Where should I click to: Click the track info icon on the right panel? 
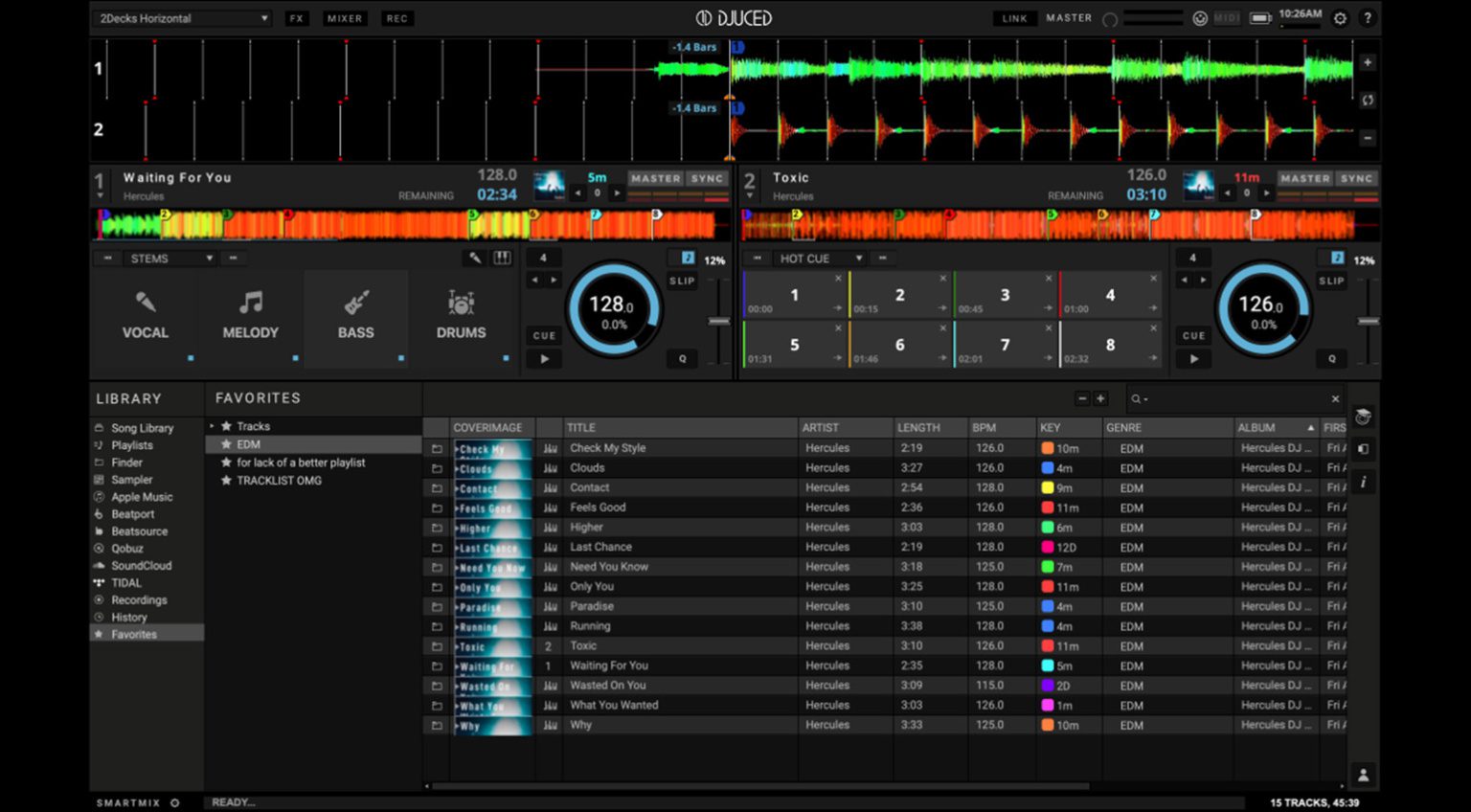pyautogui.click(x=1363, y=483)
